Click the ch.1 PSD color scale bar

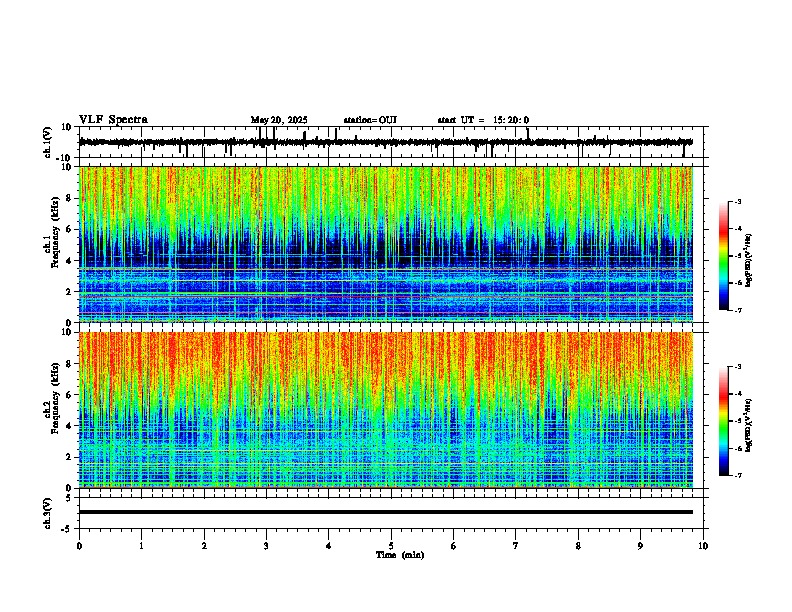(724, 256)
